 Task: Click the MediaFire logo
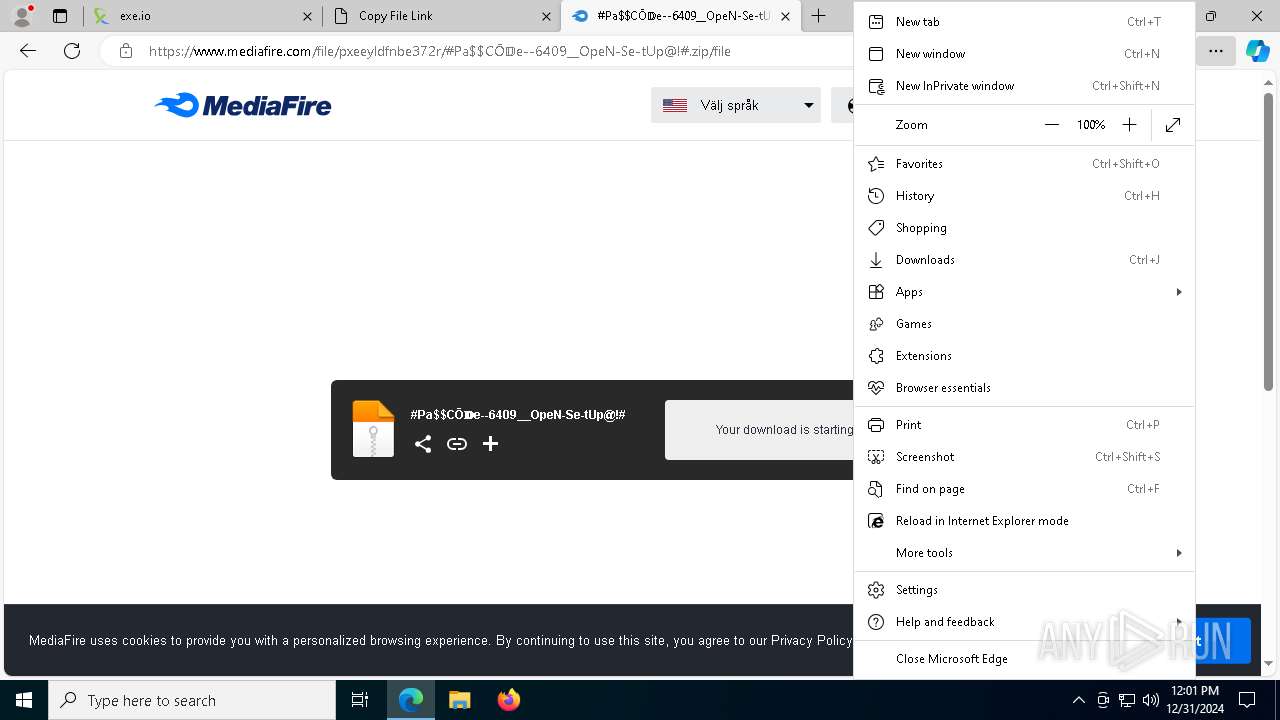[243, 105]
